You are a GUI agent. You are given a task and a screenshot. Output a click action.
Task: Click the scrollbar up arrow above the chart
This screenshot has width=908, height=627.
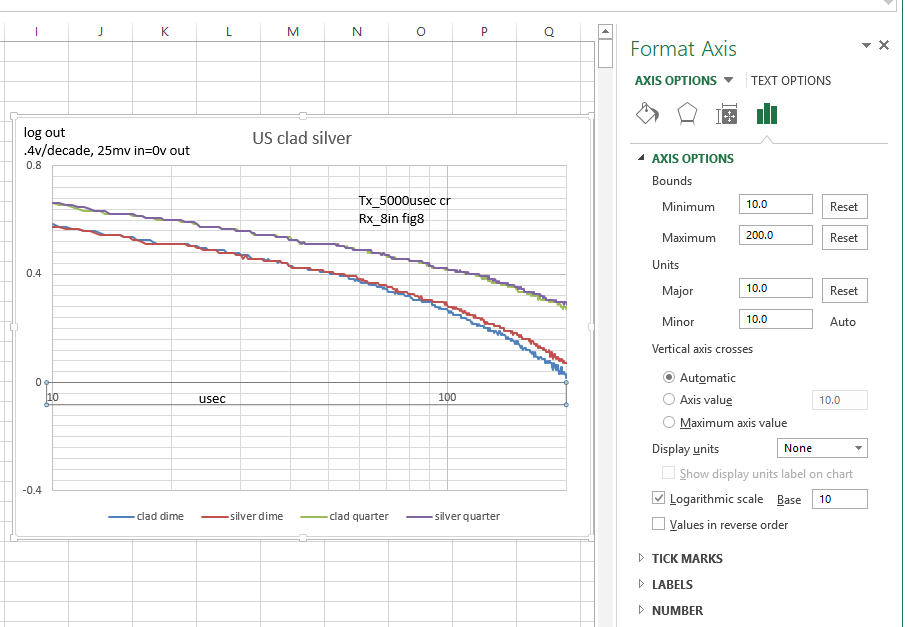(x=604, y=32)
